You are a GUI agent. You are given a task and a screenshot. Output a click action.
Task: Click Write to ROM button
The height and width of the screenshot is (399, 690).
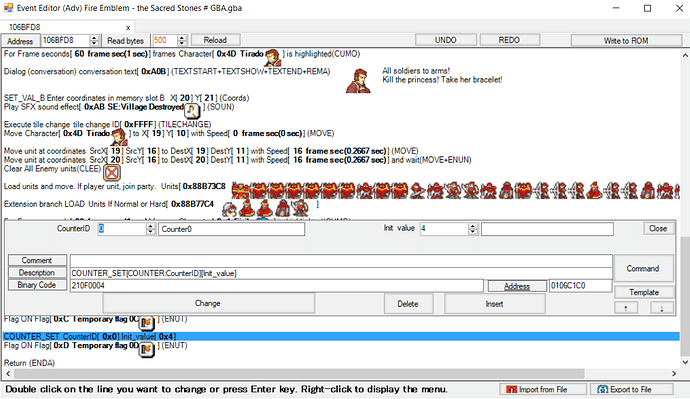point(626,40)
